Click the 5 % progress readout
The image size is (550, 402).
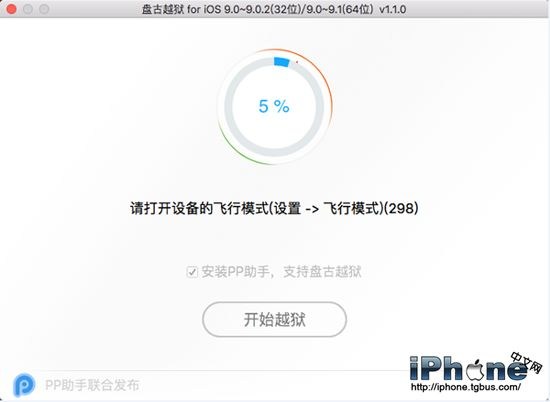tap(274, 106)
